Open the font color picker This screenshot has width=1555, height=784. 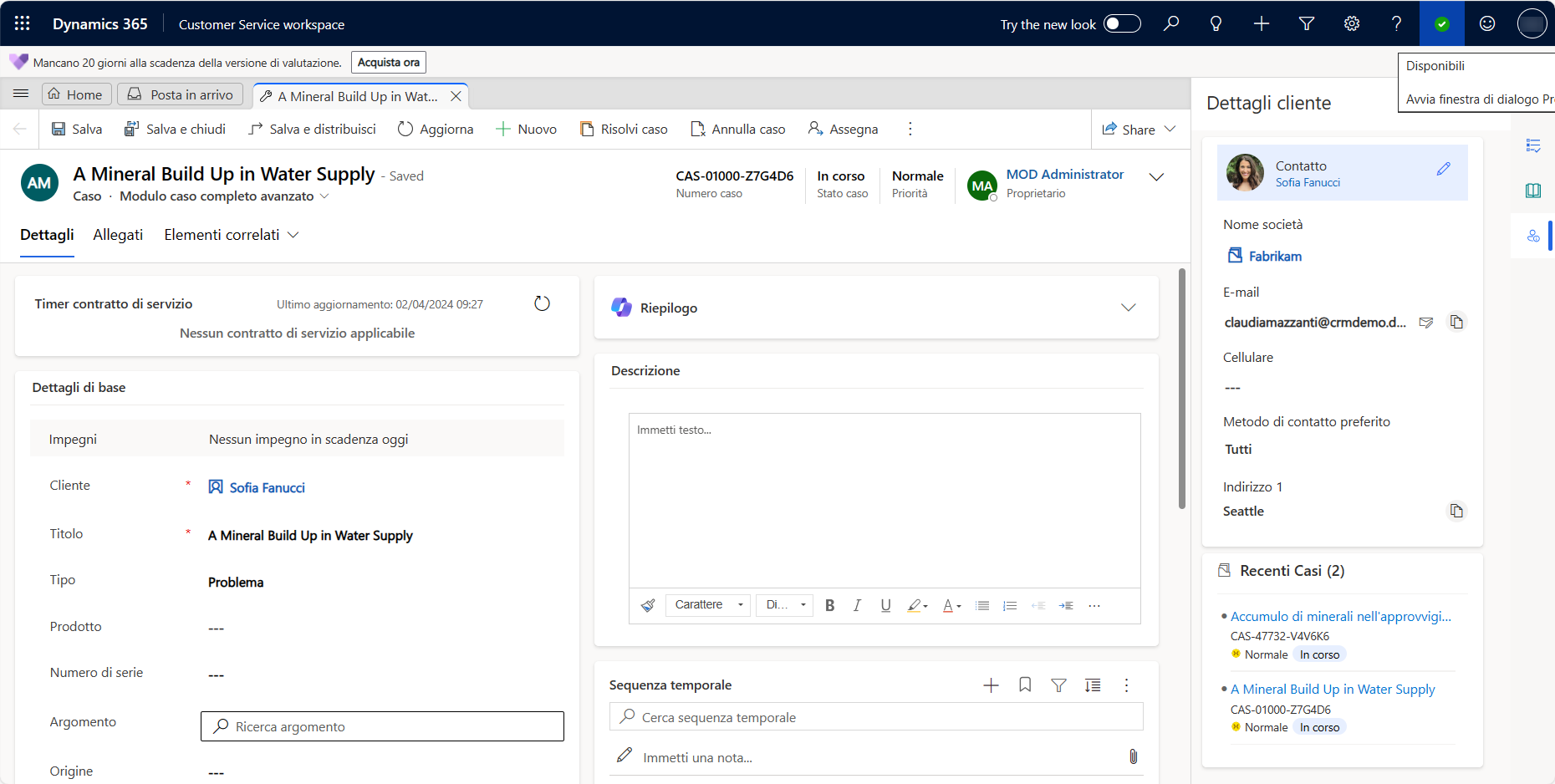click(x=952, y=605)
